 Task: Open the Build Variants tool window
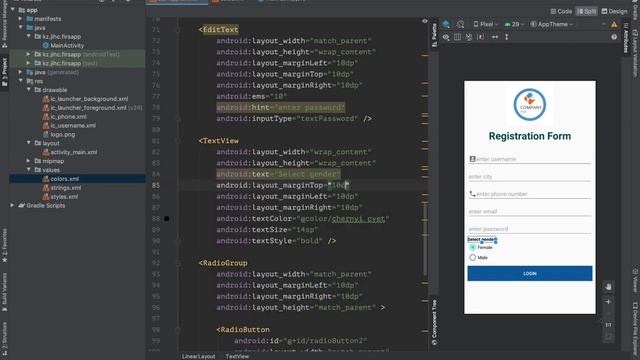(x=4, y=292)
